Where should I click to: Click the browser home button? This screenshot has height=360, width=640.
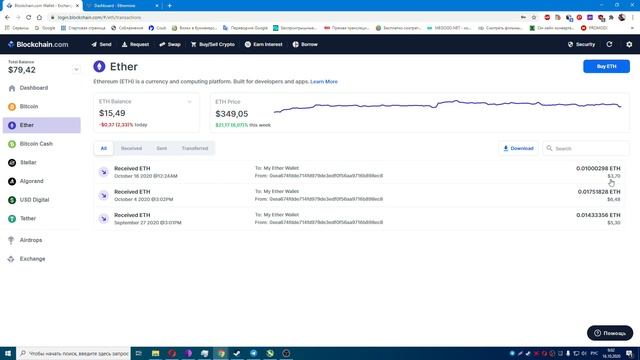click(x=39, y=17)
